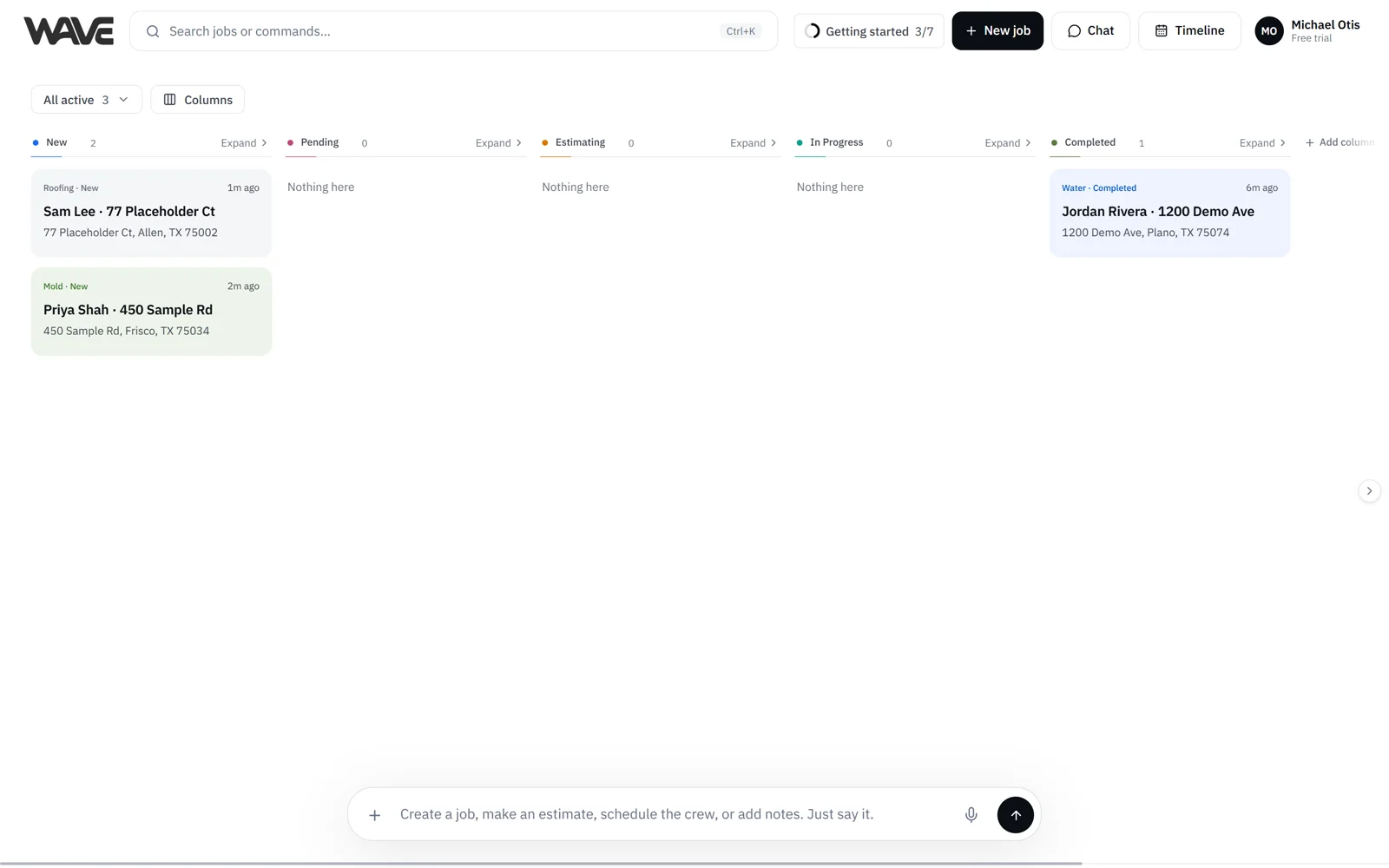
Task: Click the 6m ago timestamp
Action: (x=1261, y=187)
